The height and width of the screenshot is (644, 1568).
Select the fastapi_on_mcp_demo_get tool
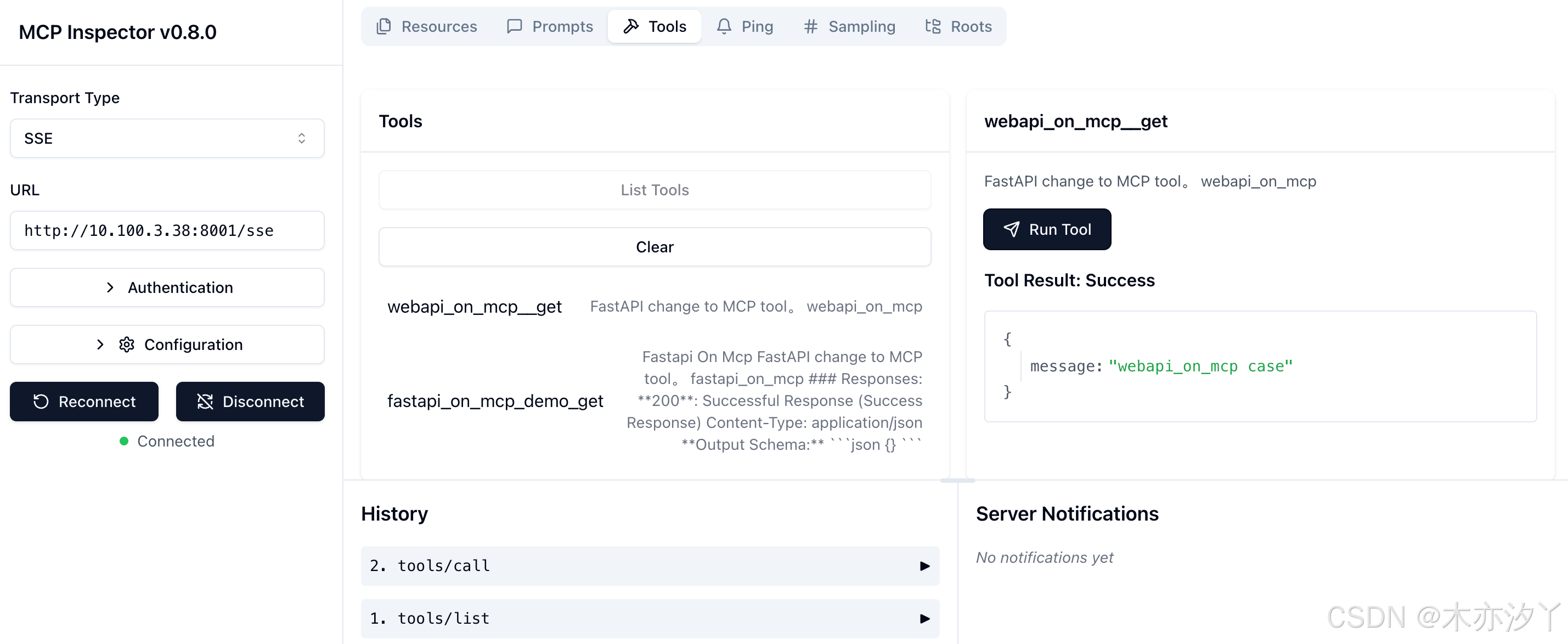pyautogui.click(x=495, y=400)
